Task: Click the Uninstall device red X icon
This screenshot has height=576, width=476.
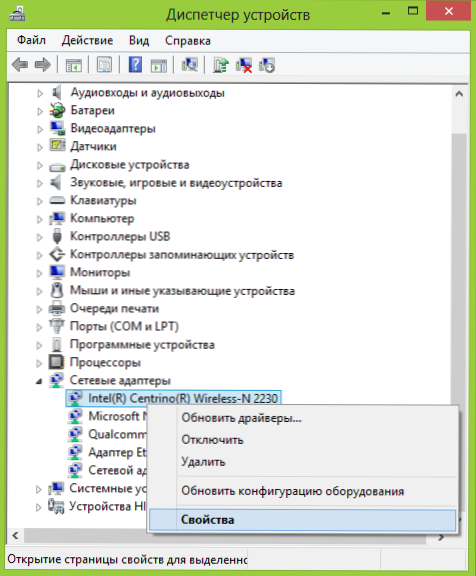Action: (244, 65)
